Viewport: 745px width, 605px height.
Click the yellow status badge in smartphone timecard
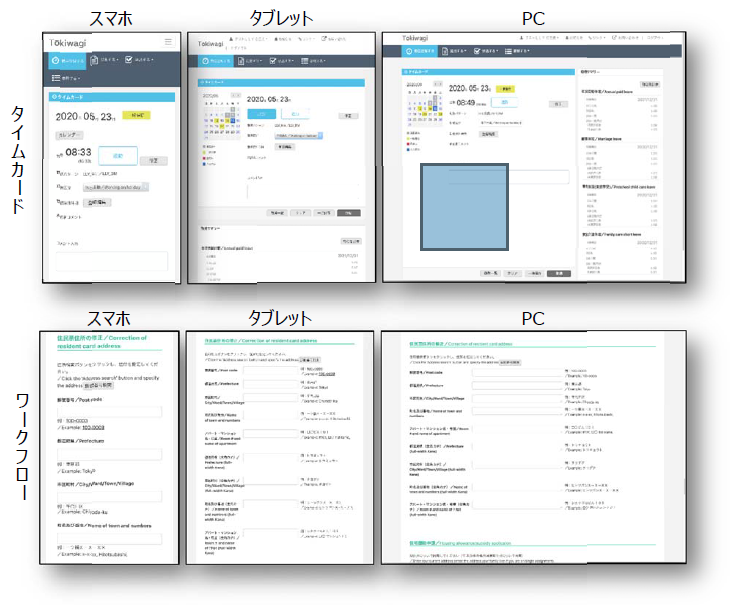pos(135,116)
